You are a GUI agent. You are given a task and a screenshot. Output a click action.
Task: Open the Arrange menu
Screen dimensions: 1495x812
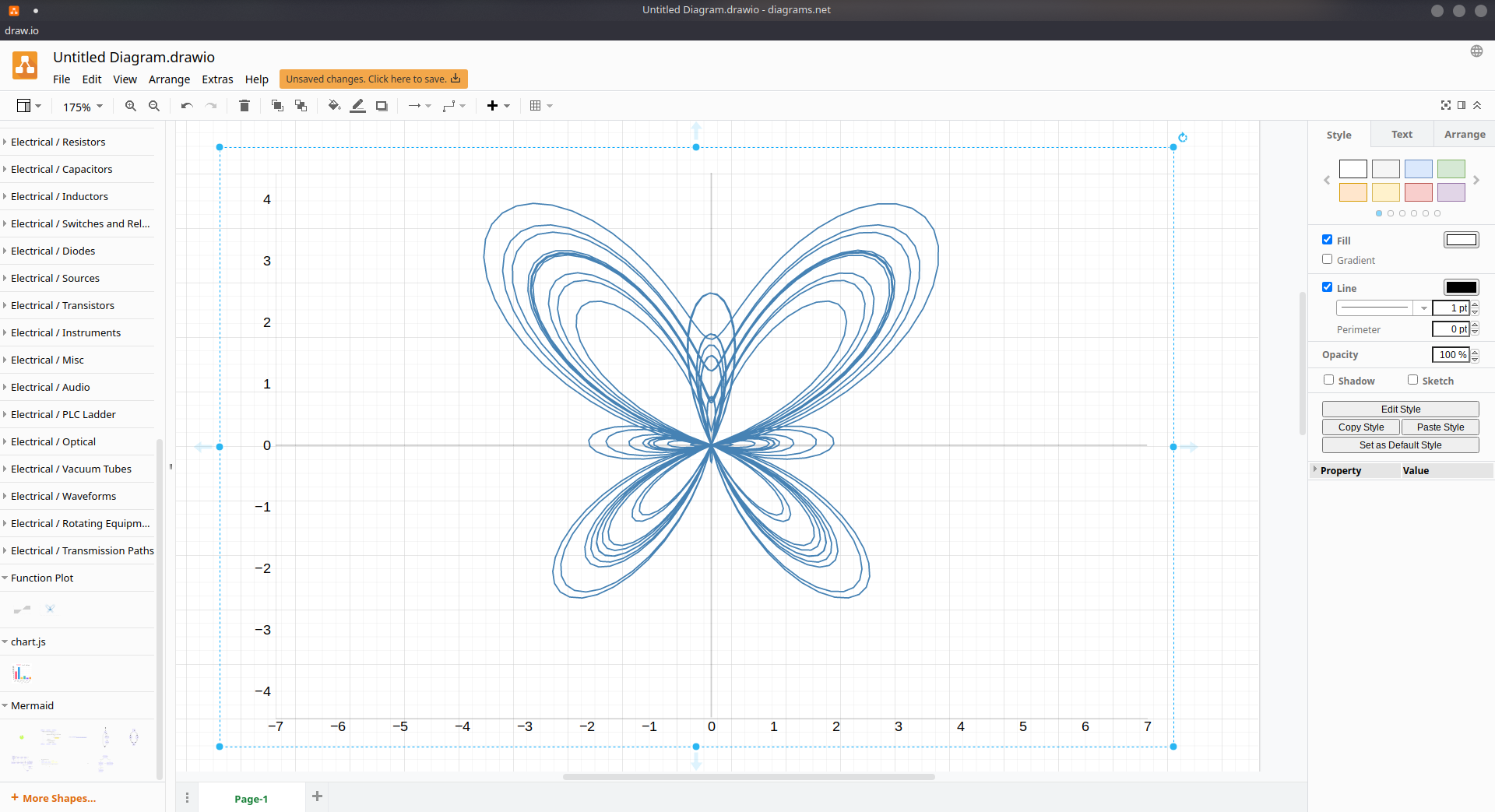point(169,79)
